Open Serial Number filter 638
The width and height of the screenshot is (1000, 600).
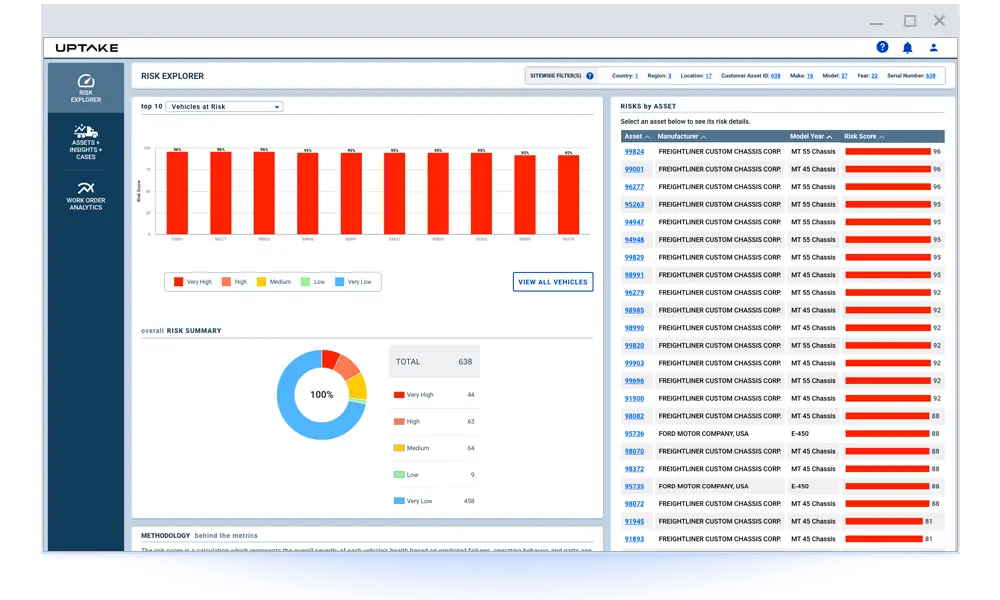[930, 76]
